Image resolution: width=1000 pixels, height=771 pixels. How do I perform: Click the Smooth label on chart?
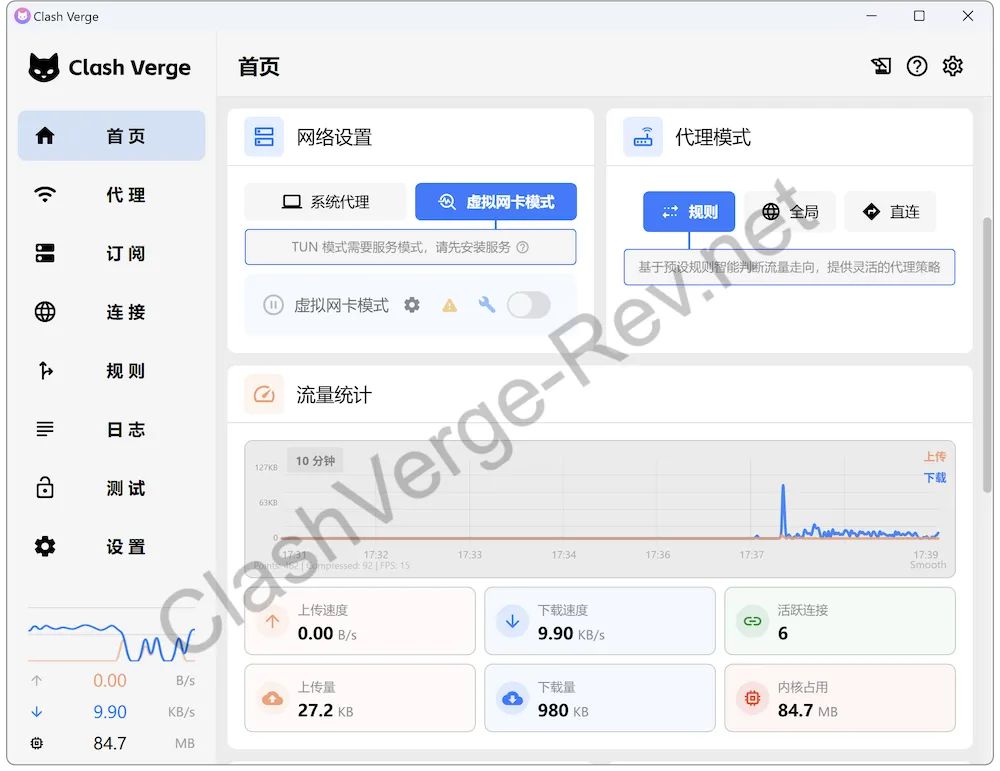(x=928, y=565)
